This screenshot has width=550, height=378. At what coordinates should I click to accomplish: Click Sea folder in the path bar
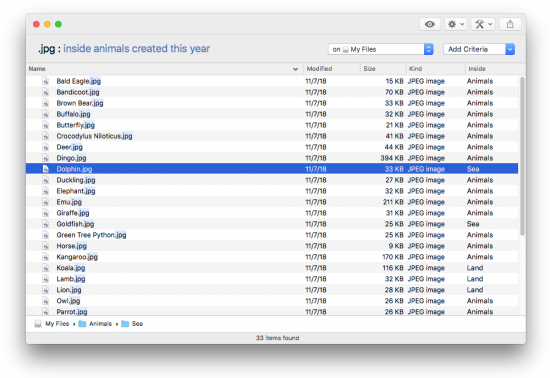point(132,324)
